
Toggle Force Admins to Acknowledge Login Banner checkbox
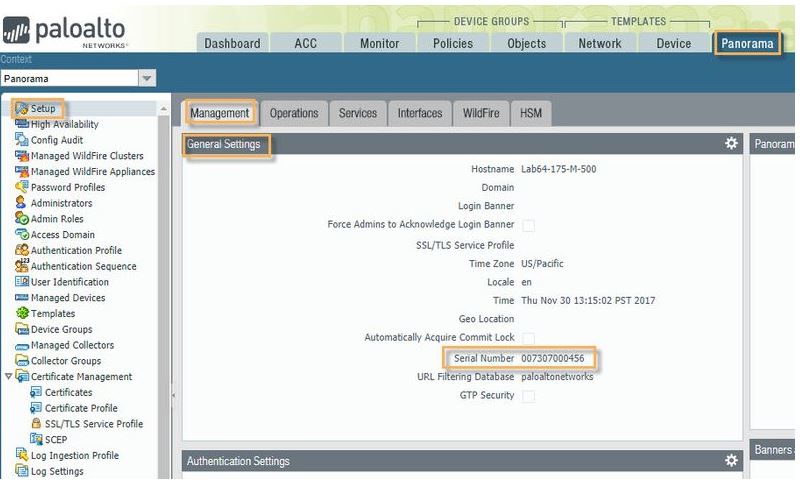[529, 225]
